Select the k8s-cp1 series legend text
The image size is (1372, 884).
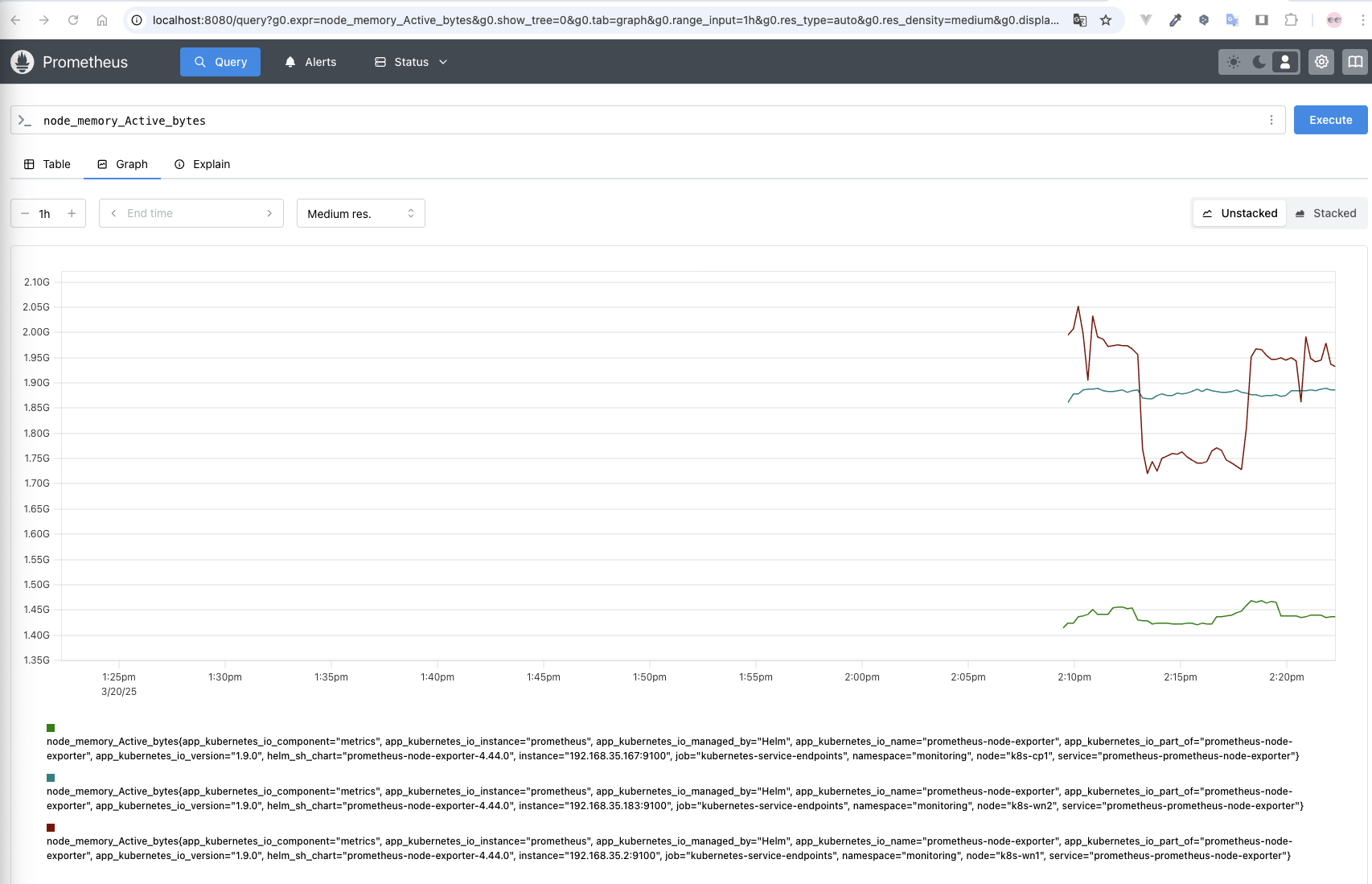click(673, 749)
